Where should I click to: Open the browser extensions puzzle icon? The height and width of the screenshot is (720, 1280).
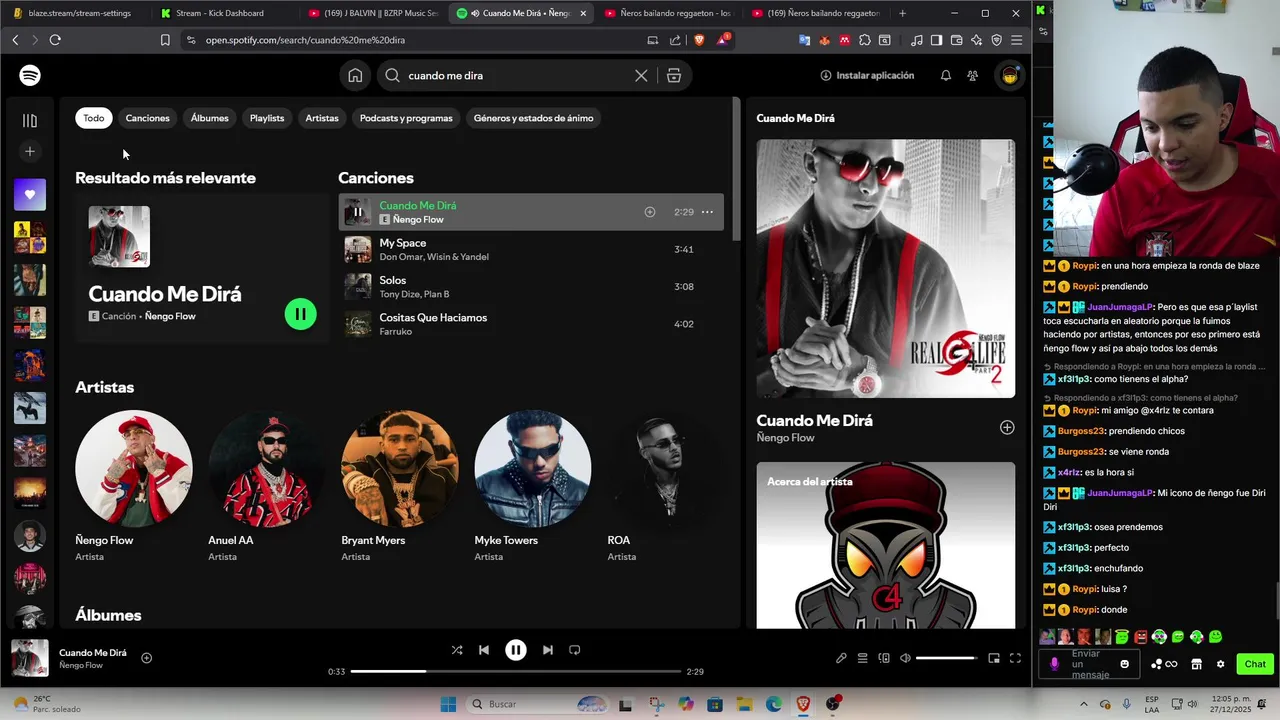(x=865, y=40)
